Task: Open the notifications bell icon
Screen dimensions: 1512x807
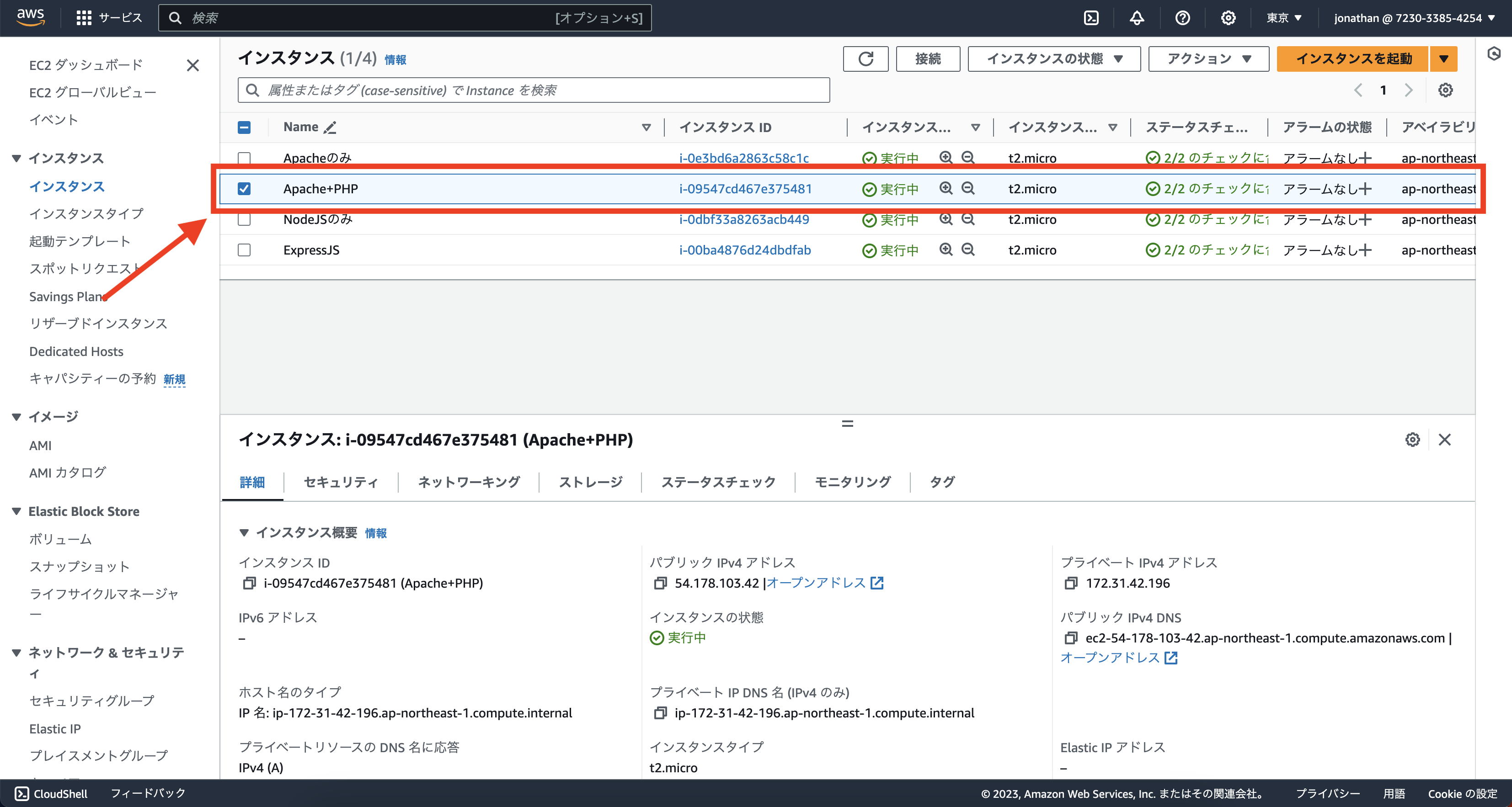Action: 1136,18
